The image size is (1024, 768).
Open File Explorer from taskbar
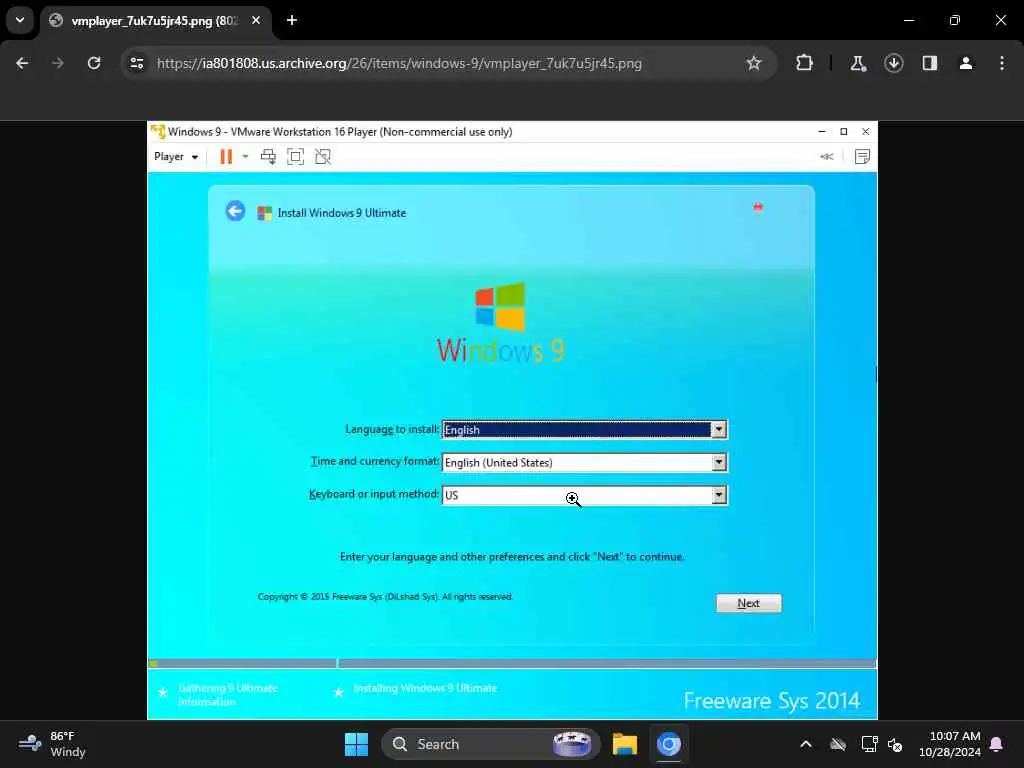pyautogui.click(x=625, y=744)
